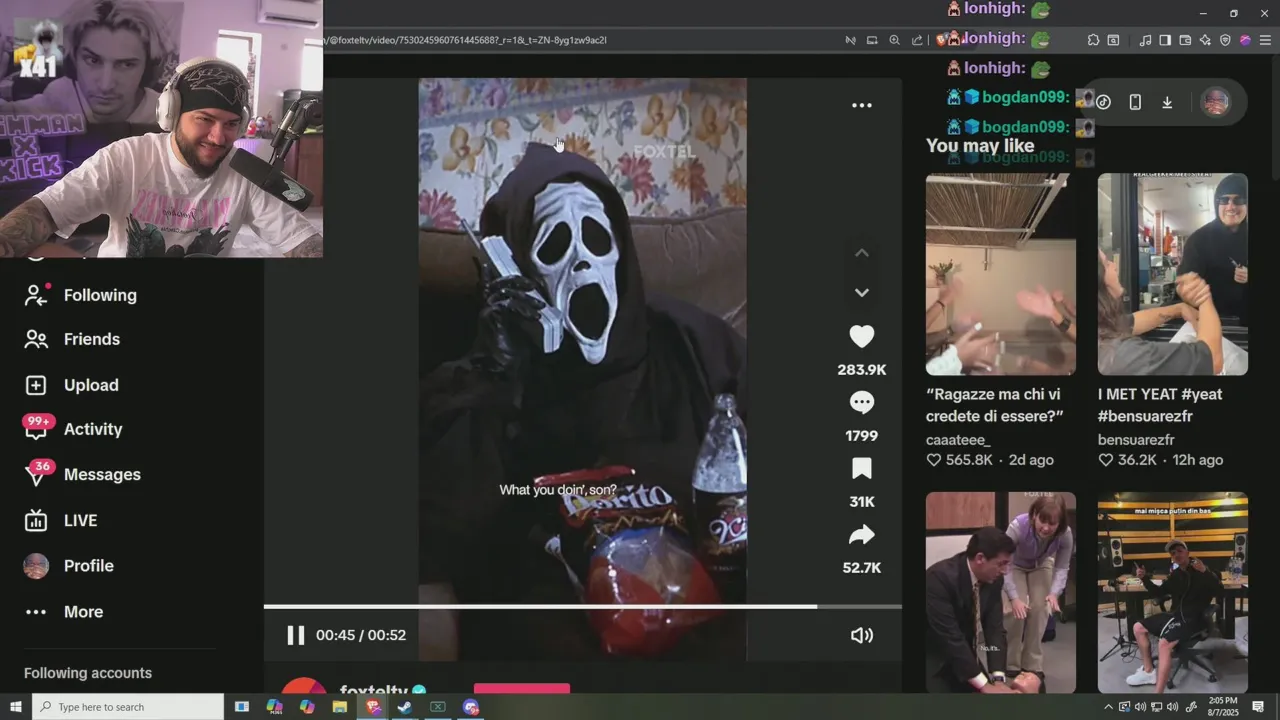Open File Explorer from the taskbar
The width and height of the screenshot is (1280, 720).
tap(340, 707)
